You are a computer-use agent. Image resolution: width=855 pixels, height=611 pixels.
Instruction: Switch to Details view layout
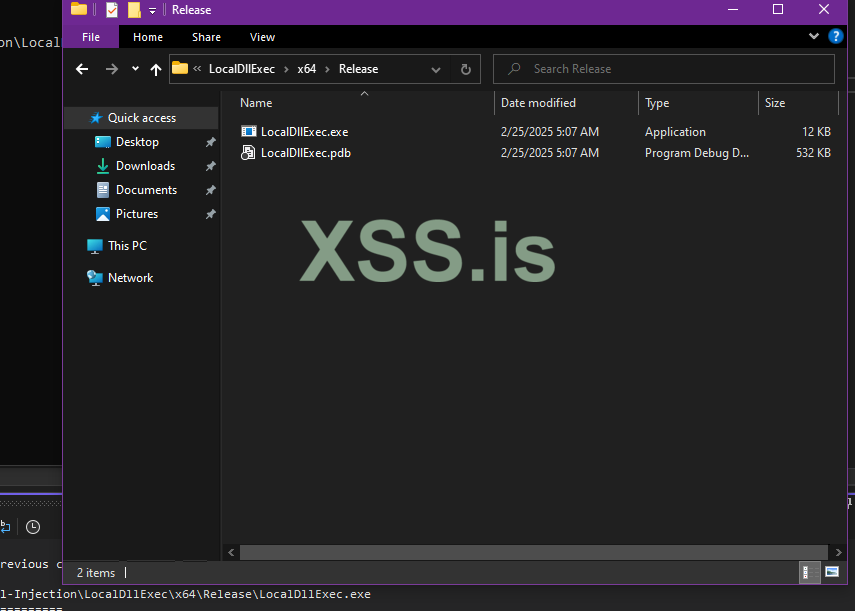(810, 572)
